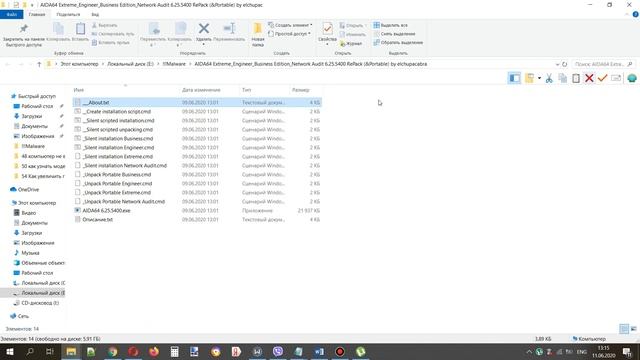
Task: Click the clipboard Paste toolbar icon
Action: 576,78
